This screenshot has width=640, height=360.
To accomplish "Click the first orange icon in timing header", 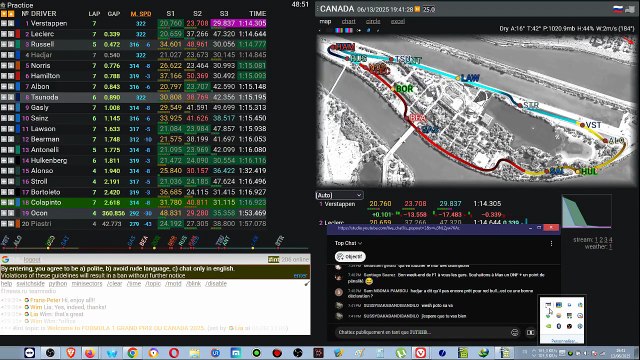I will point(4,13).
